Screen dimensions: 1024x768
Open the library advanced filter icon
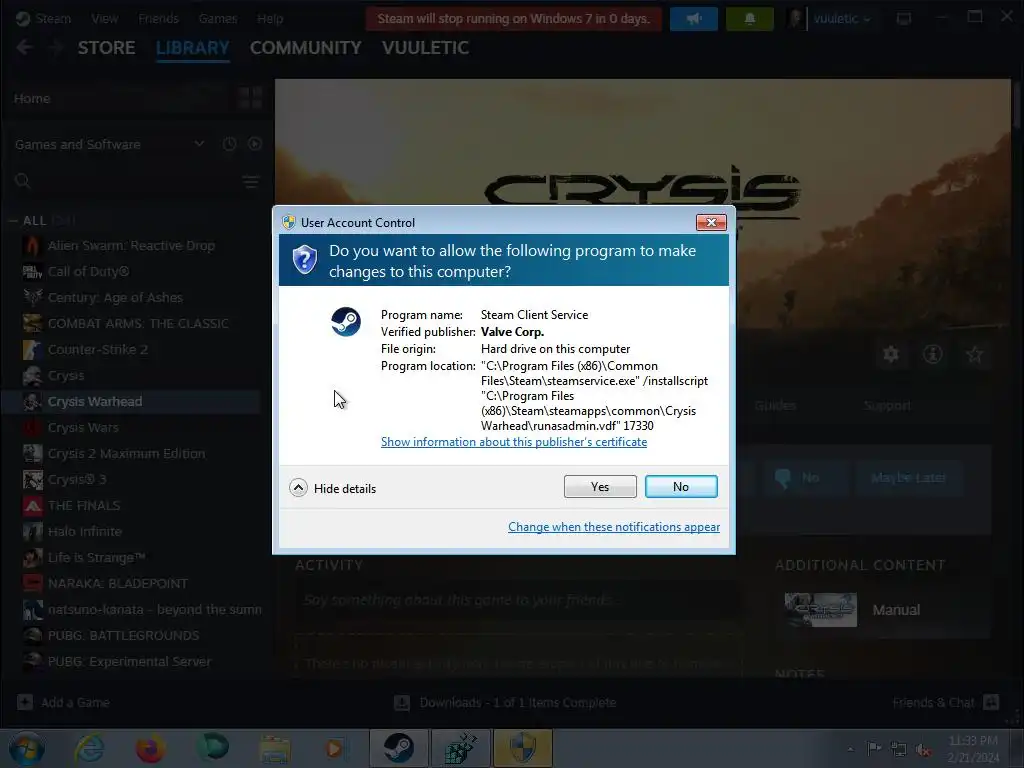click(x=251, y=182)
